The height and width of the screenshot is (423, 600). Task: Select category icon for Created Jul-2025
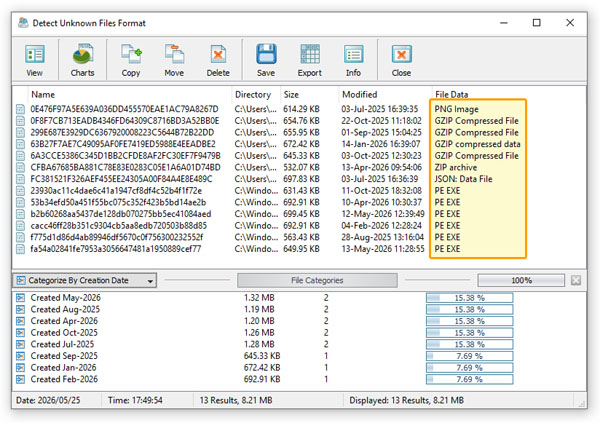20,345
